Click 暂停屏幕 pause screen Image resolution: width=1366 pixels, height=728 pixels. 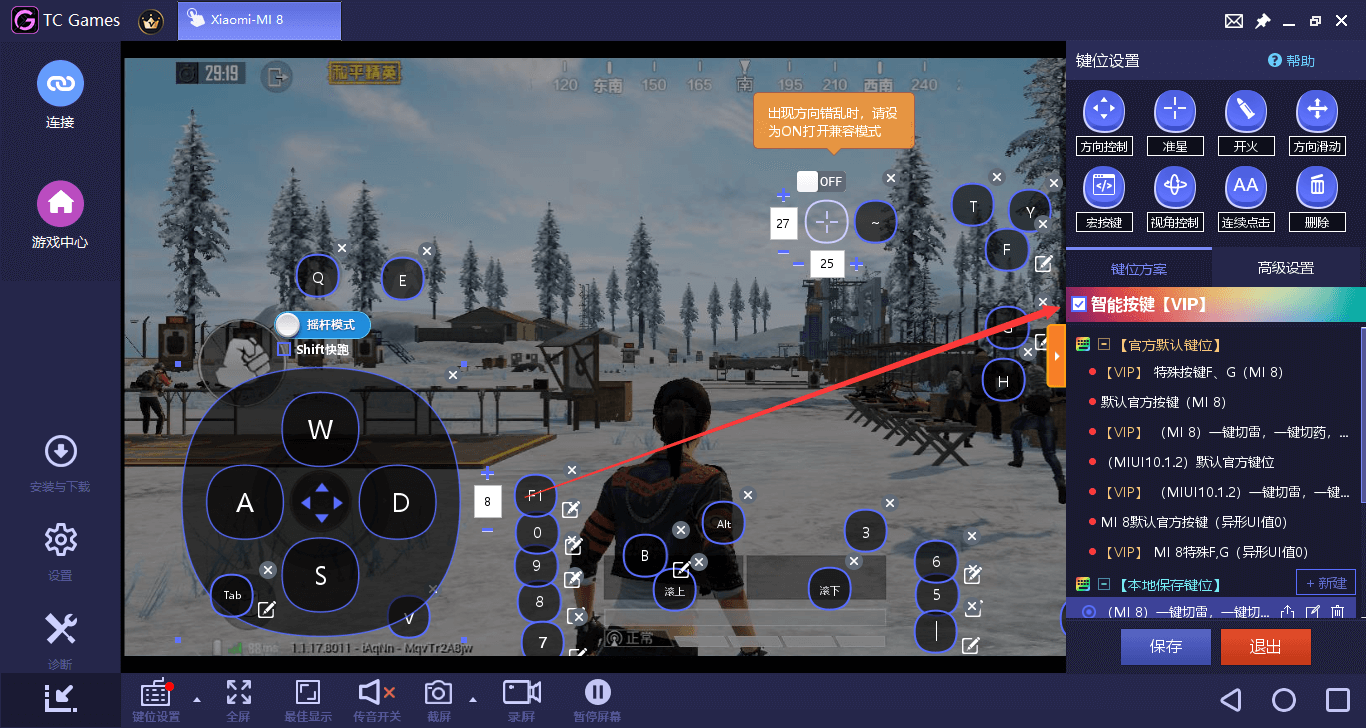tap(597, 701)
